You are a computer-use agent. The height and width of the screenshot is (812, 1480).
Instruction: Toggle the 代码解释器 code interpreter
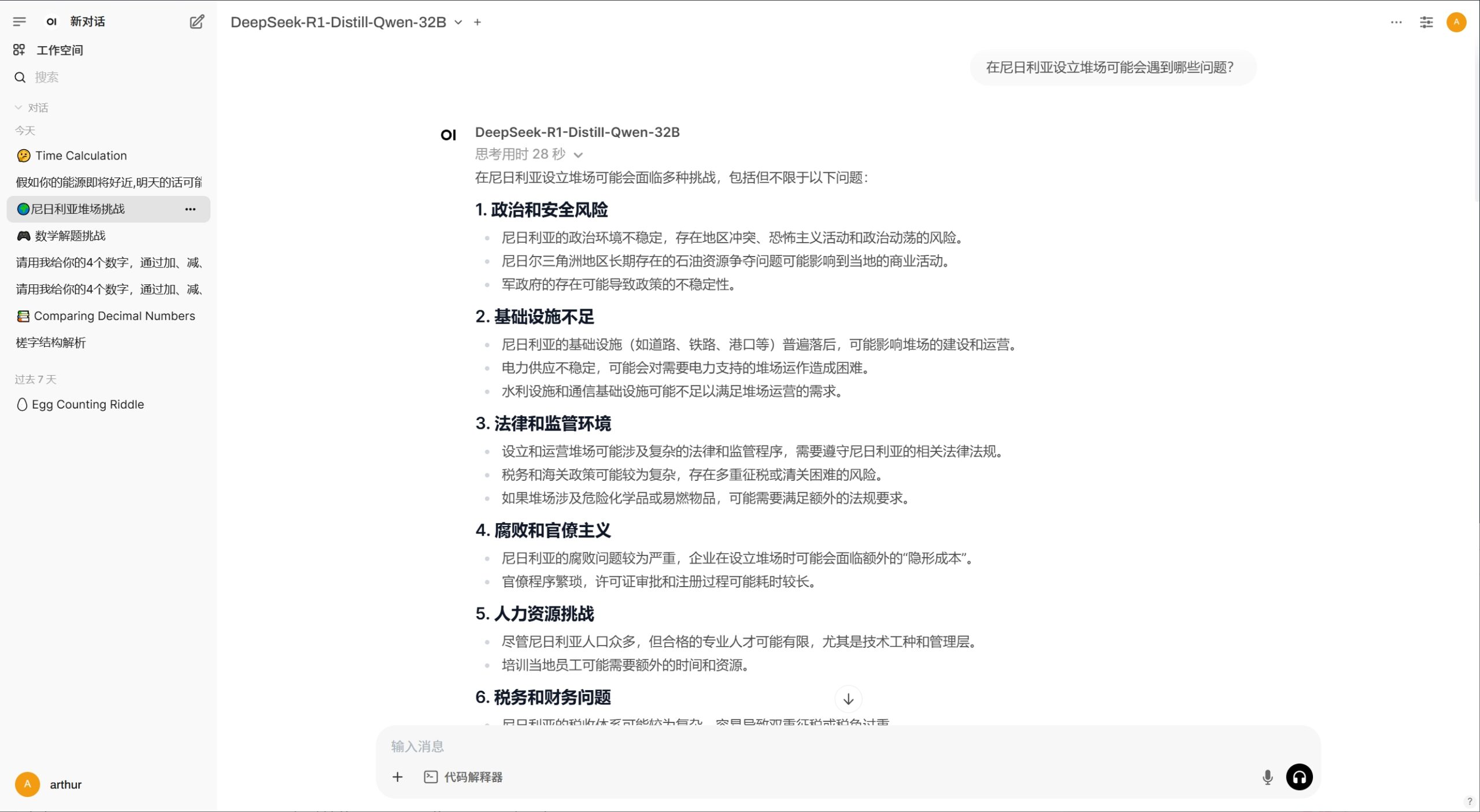(x=464, y=777)
